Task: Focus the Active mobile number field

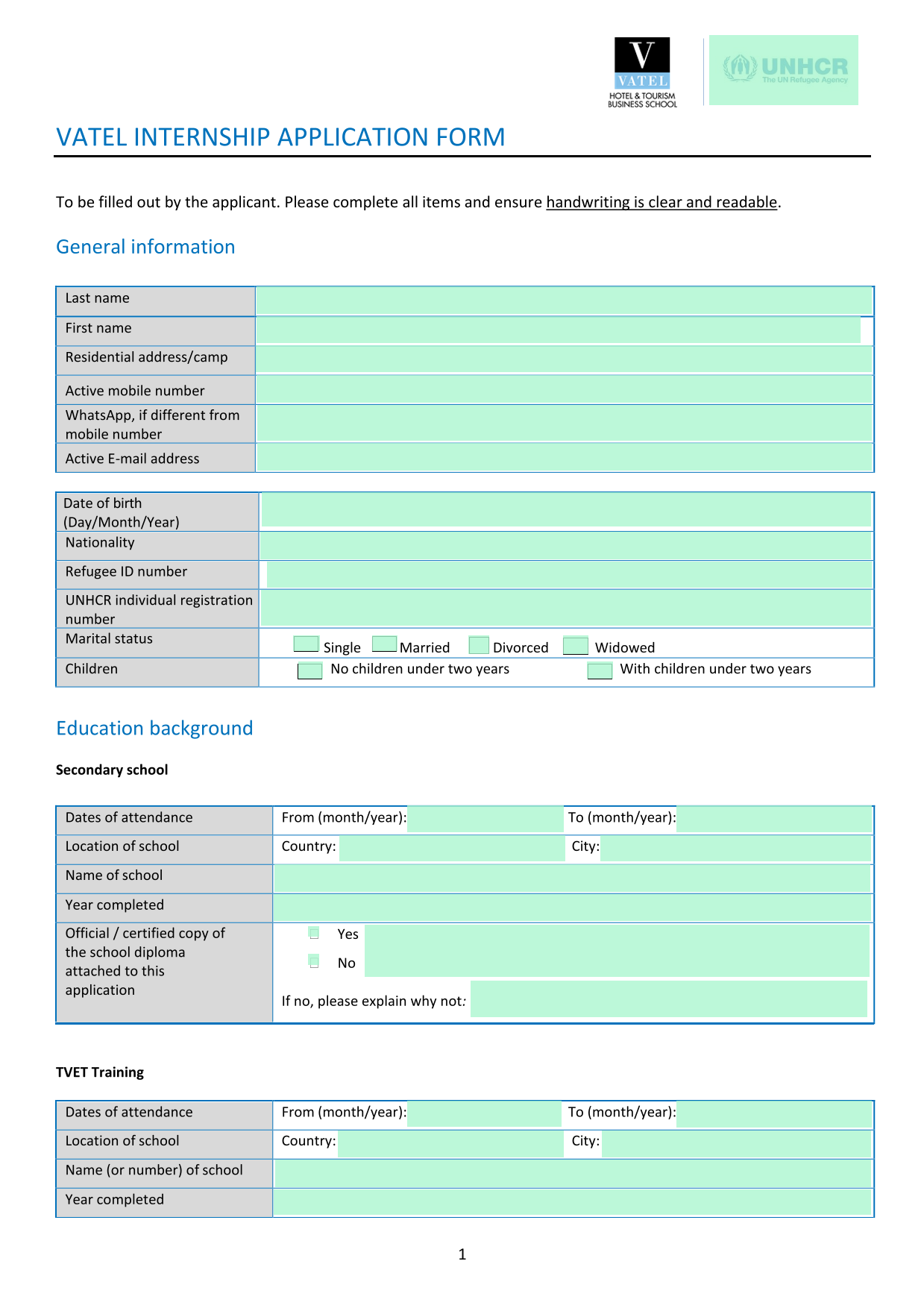Action: point(564,389)
